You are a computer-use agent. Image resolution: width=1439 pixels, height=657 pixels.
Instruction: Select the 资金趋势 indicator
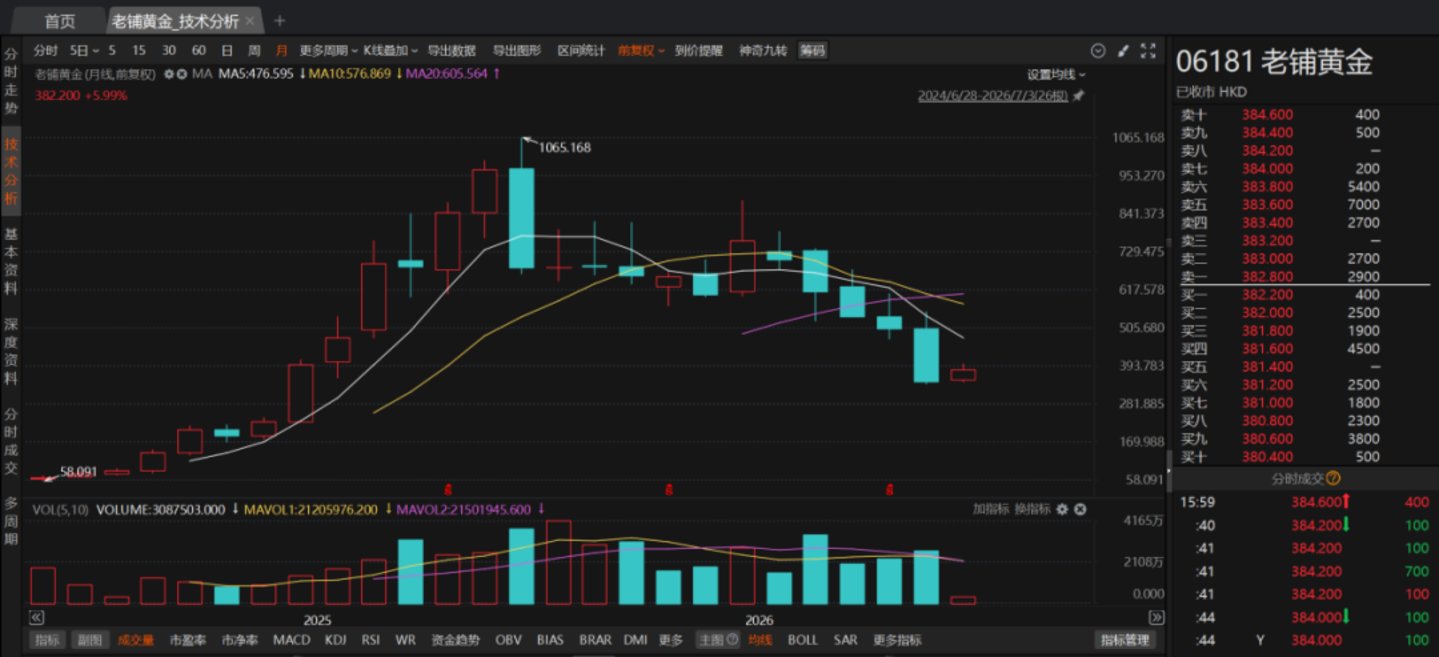(455, 640)
